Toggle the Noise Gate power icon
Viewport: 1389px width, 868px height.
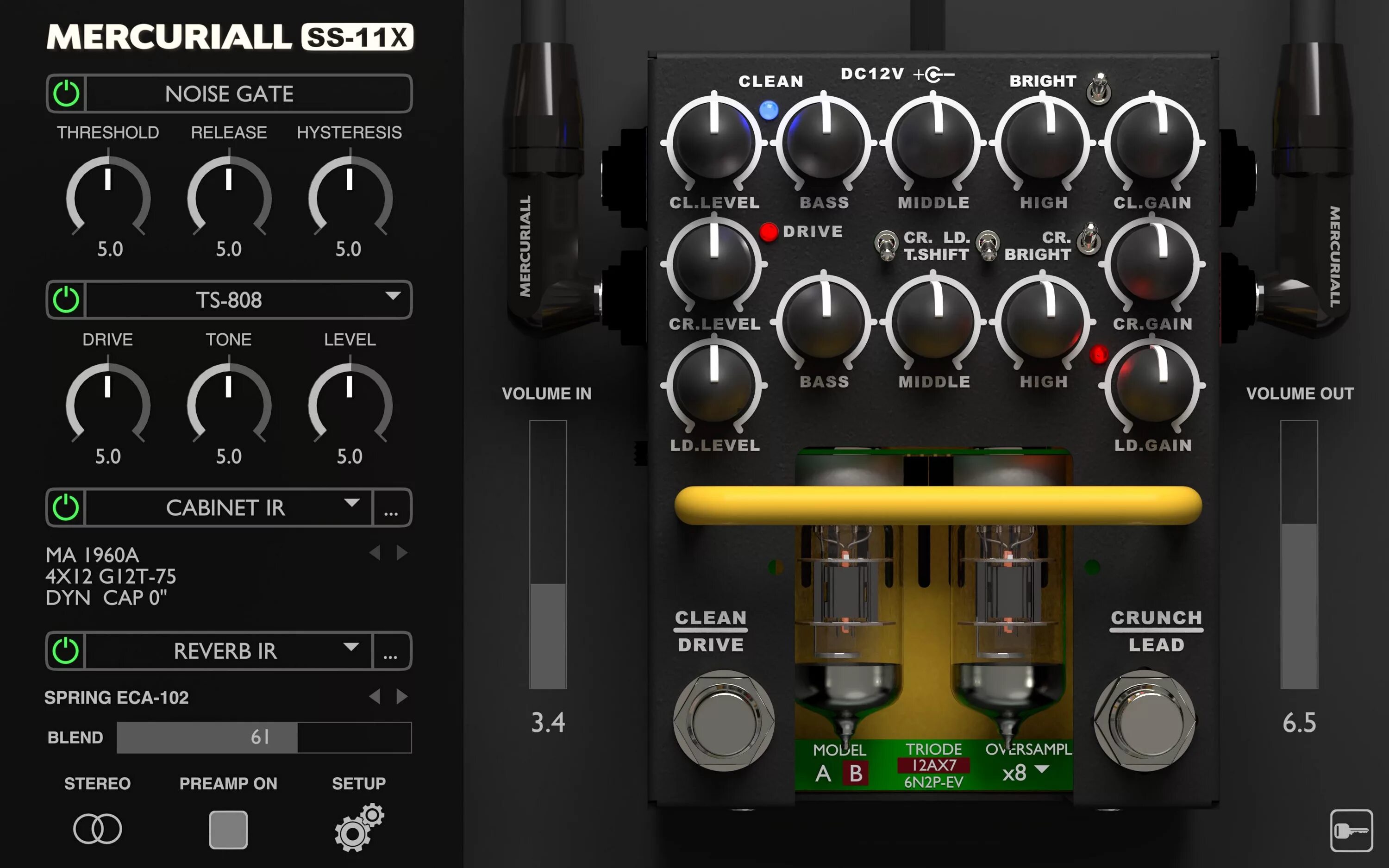point(66,94)
